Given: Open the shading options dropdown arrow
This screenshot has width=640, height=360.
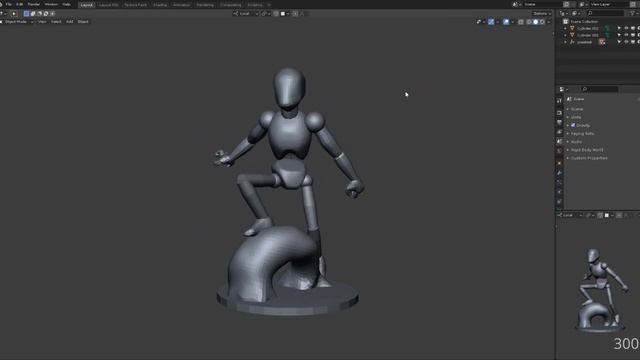Looking at the screenshot, I should [x=549, y=22].
